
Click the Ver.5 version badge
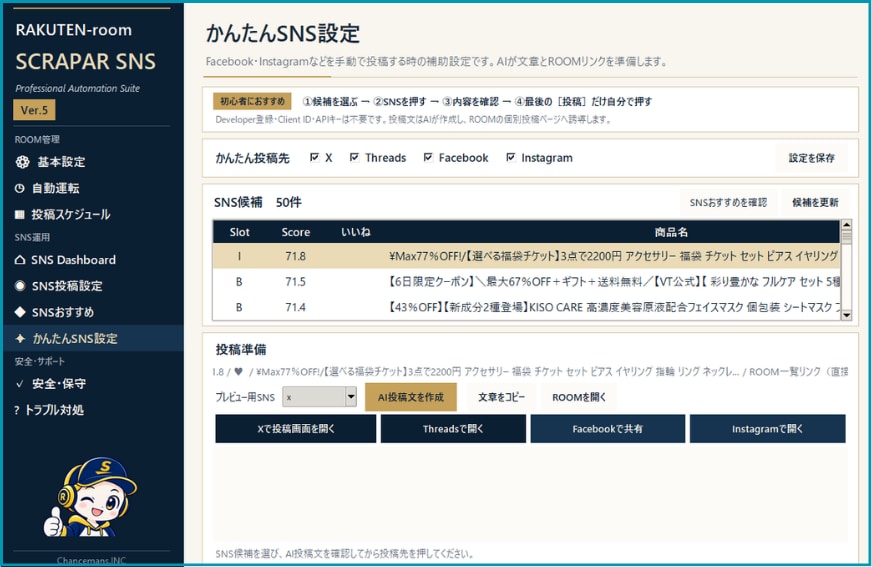coord(34,110)
